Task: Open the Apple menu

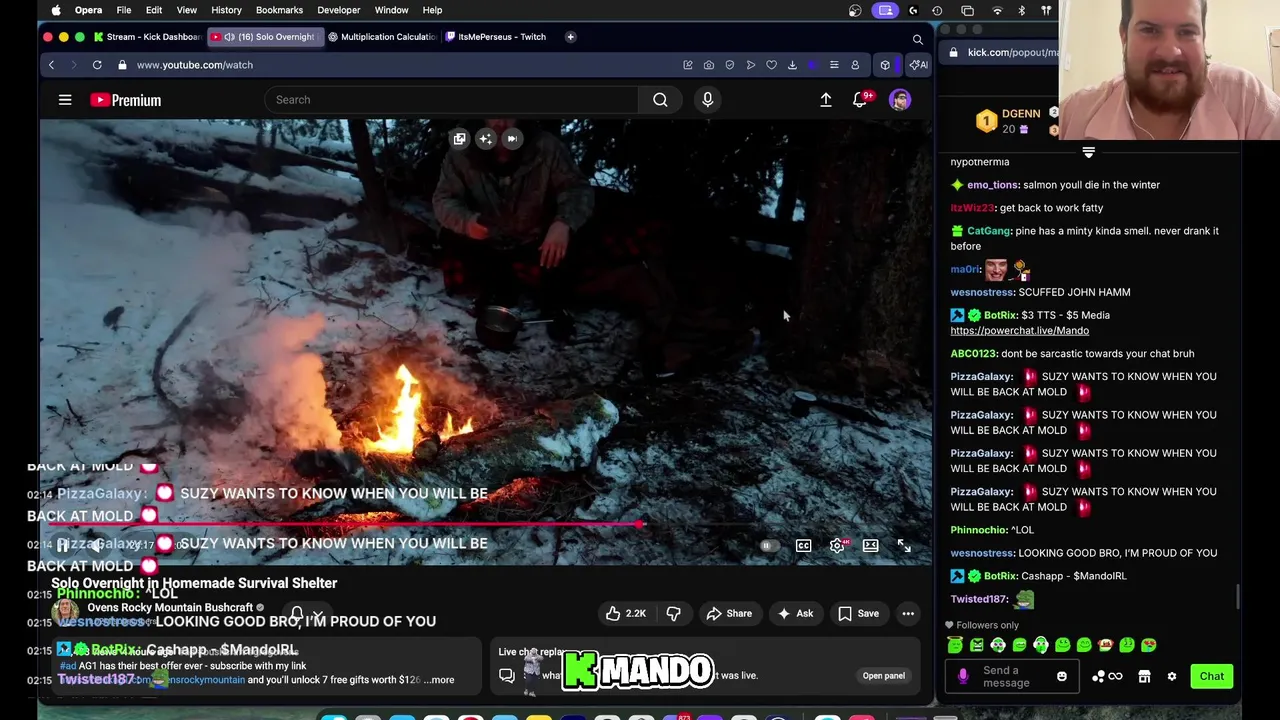Action: tap(56, 10)
